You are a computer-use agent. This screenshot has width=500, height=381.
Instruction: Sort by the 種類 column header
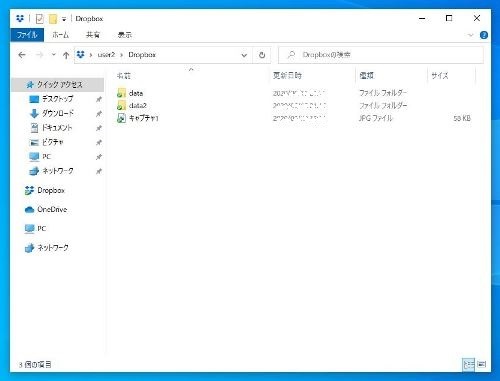366,76
